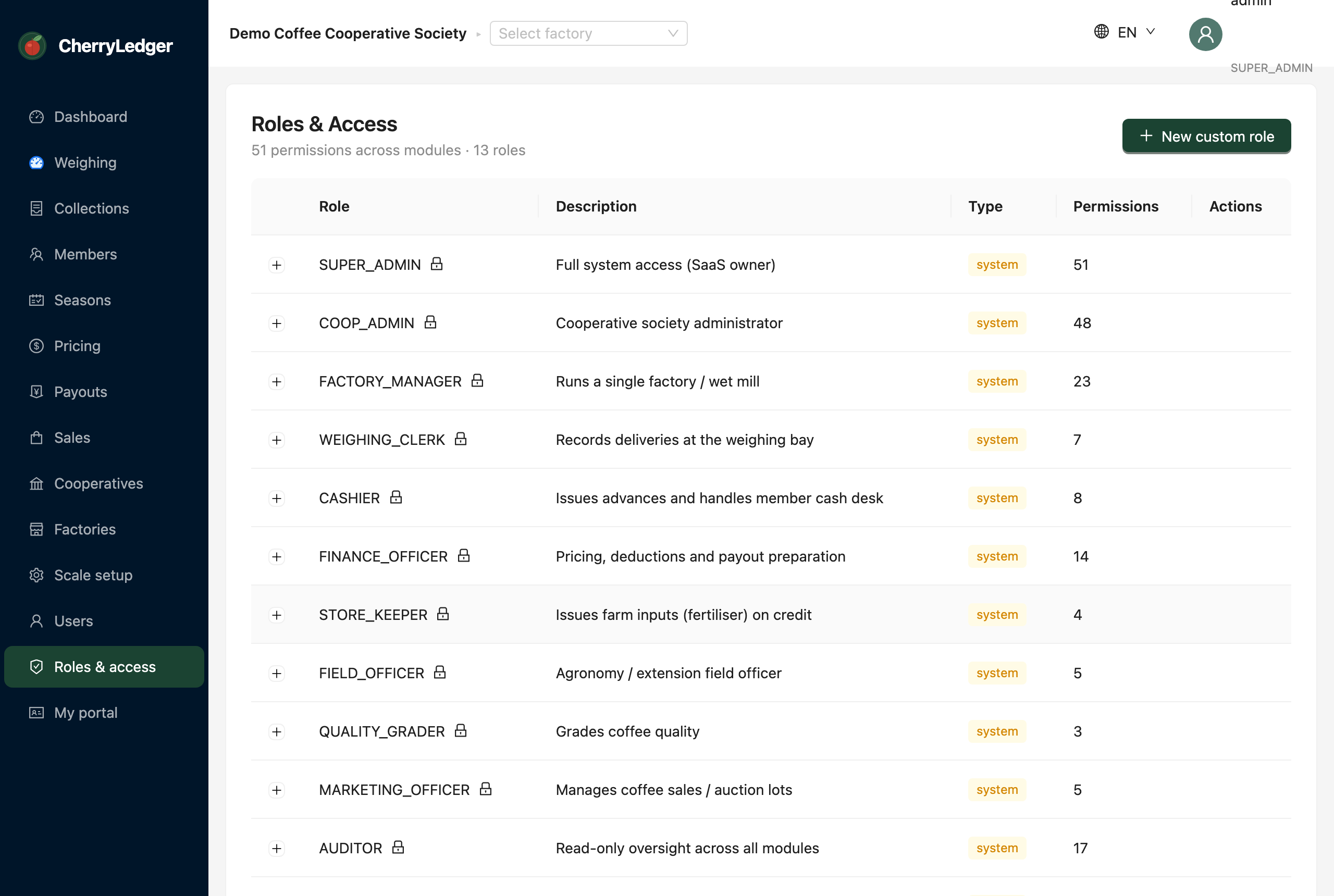Click the system tag in AUDITOR row
Screen dimensions: 1334x896
(x=997, y=848)
